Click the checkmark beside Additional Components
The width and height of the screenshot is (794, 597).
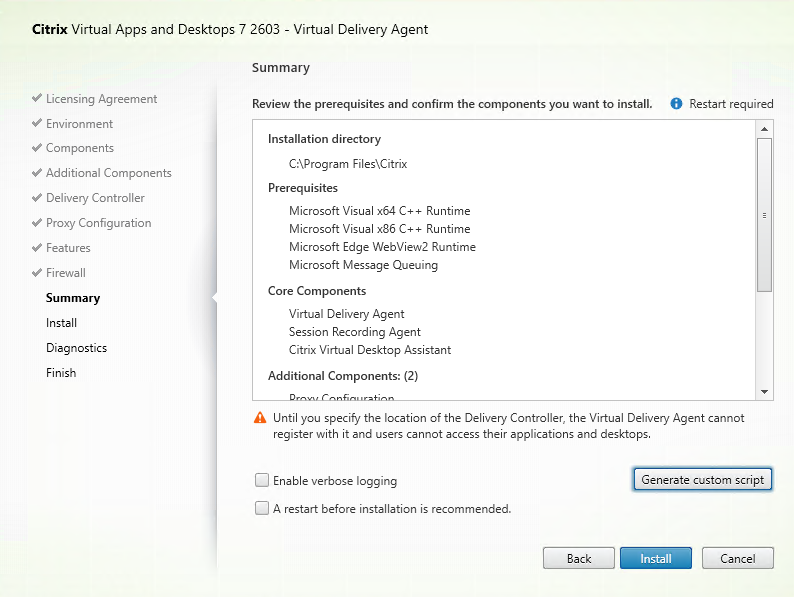(x=36, y=172)
